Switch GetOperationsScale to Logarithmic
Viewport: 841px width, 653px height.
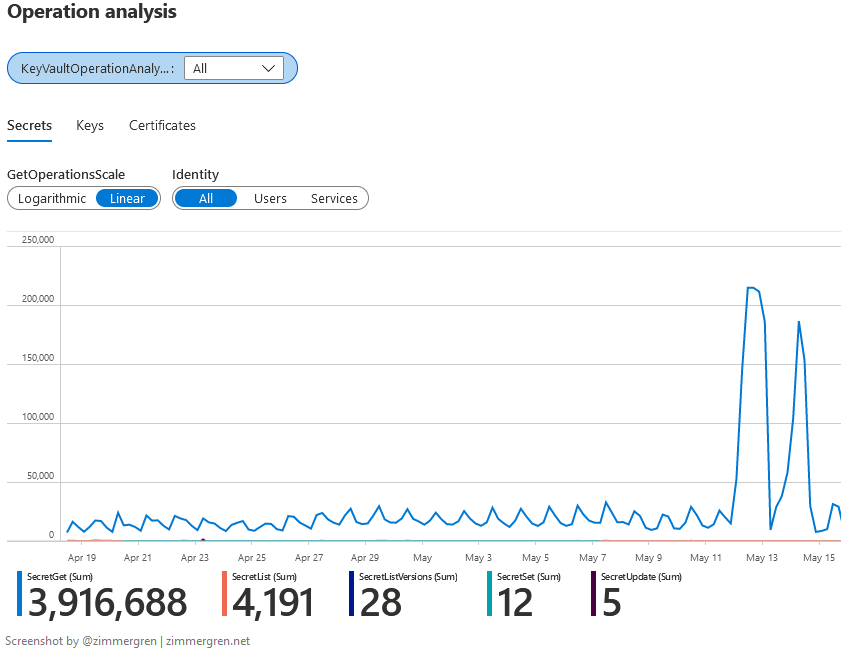pos(50,198)
